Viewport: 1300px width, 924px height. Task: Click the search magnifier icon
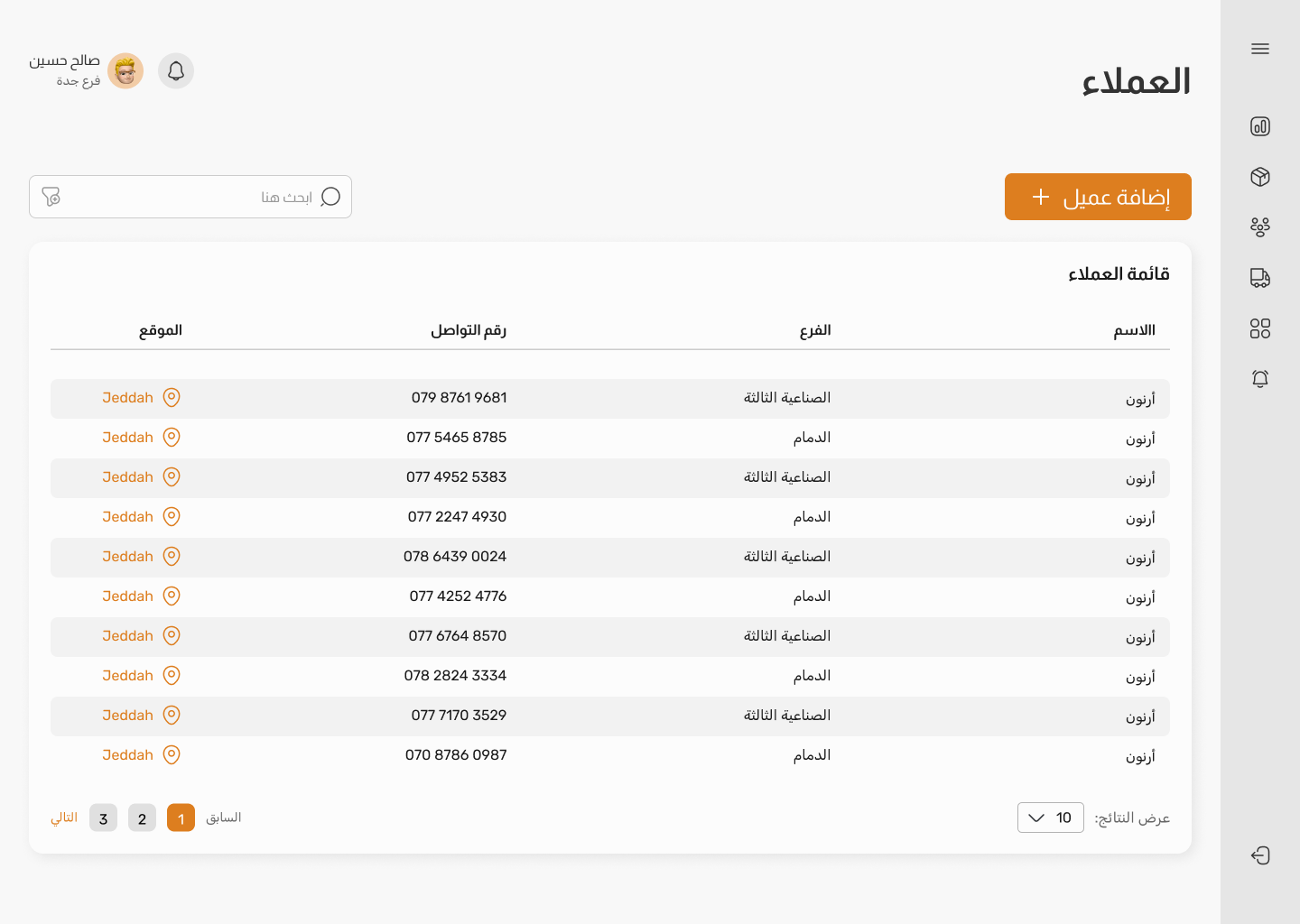pos(330,197)
